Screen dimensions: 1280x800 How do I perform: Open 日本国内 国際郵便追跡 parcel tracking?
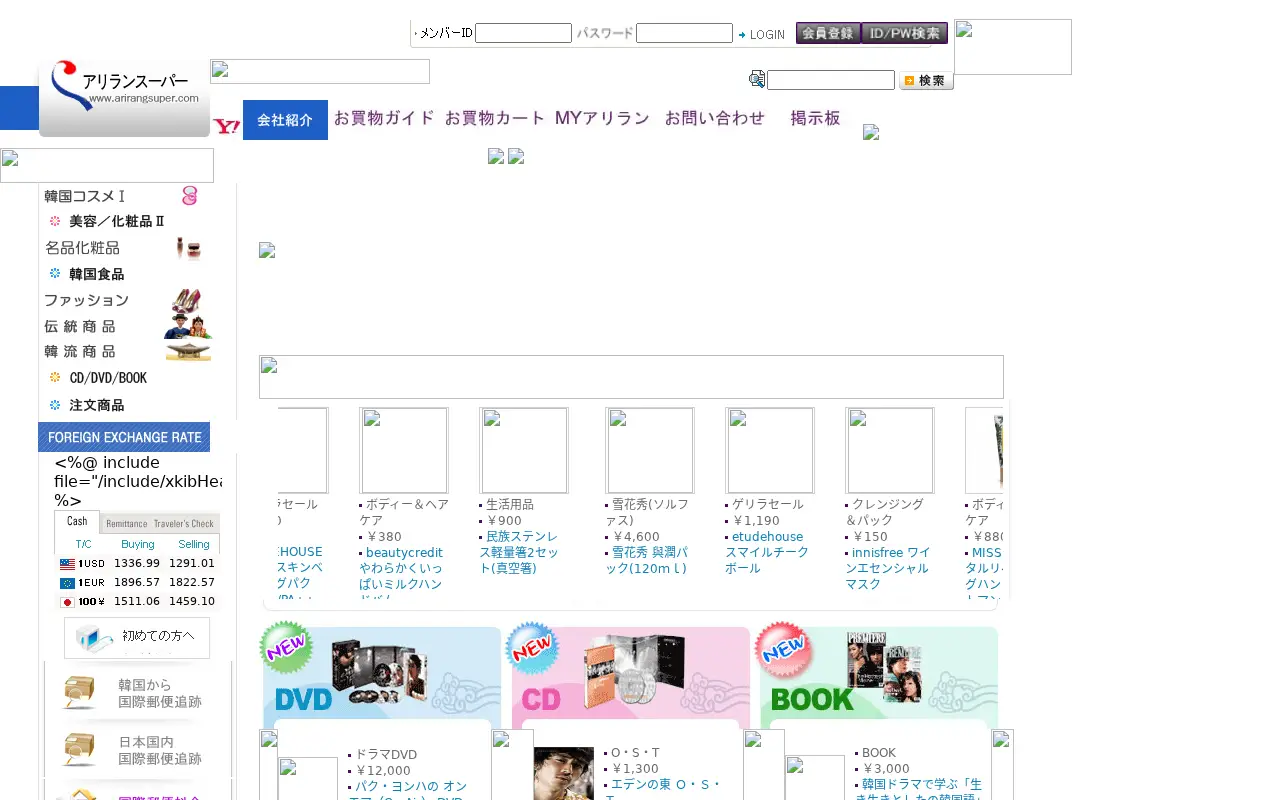click(136, 750)
